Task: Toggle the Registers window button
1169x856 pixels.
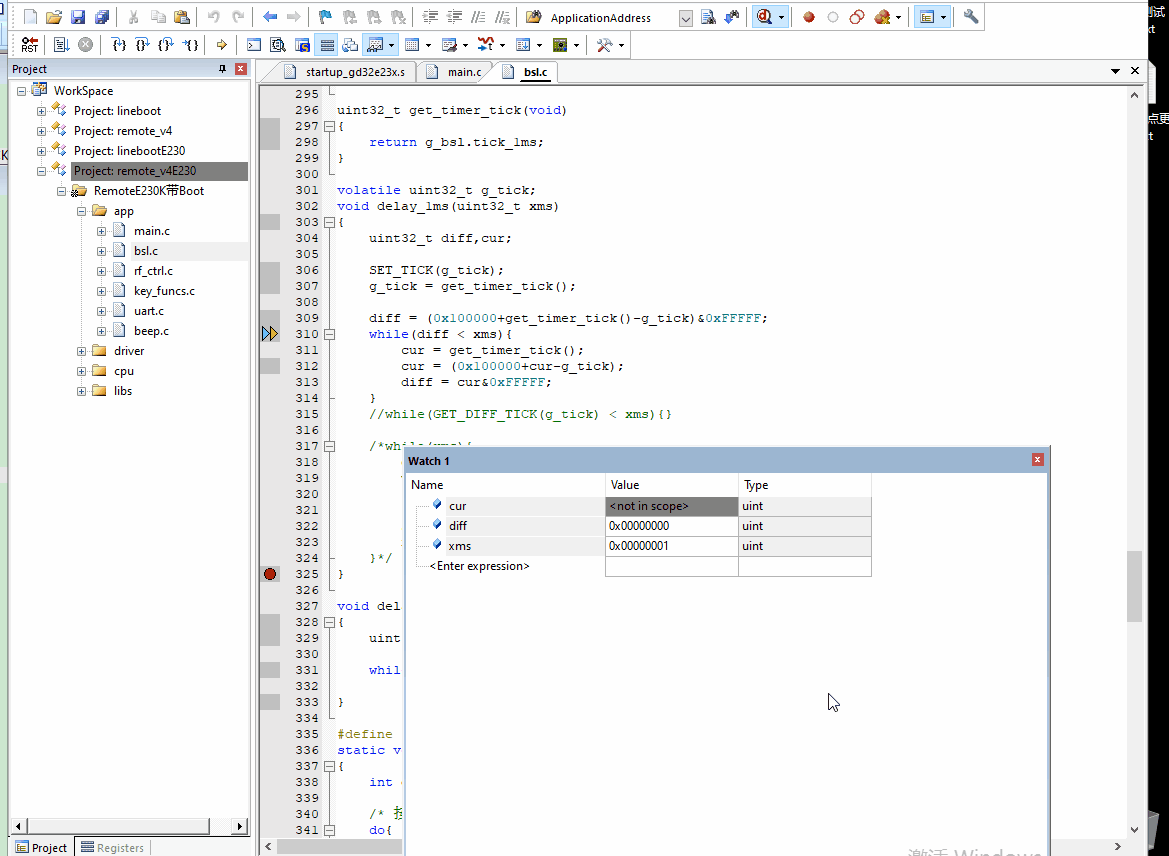Action: [327, 45]
